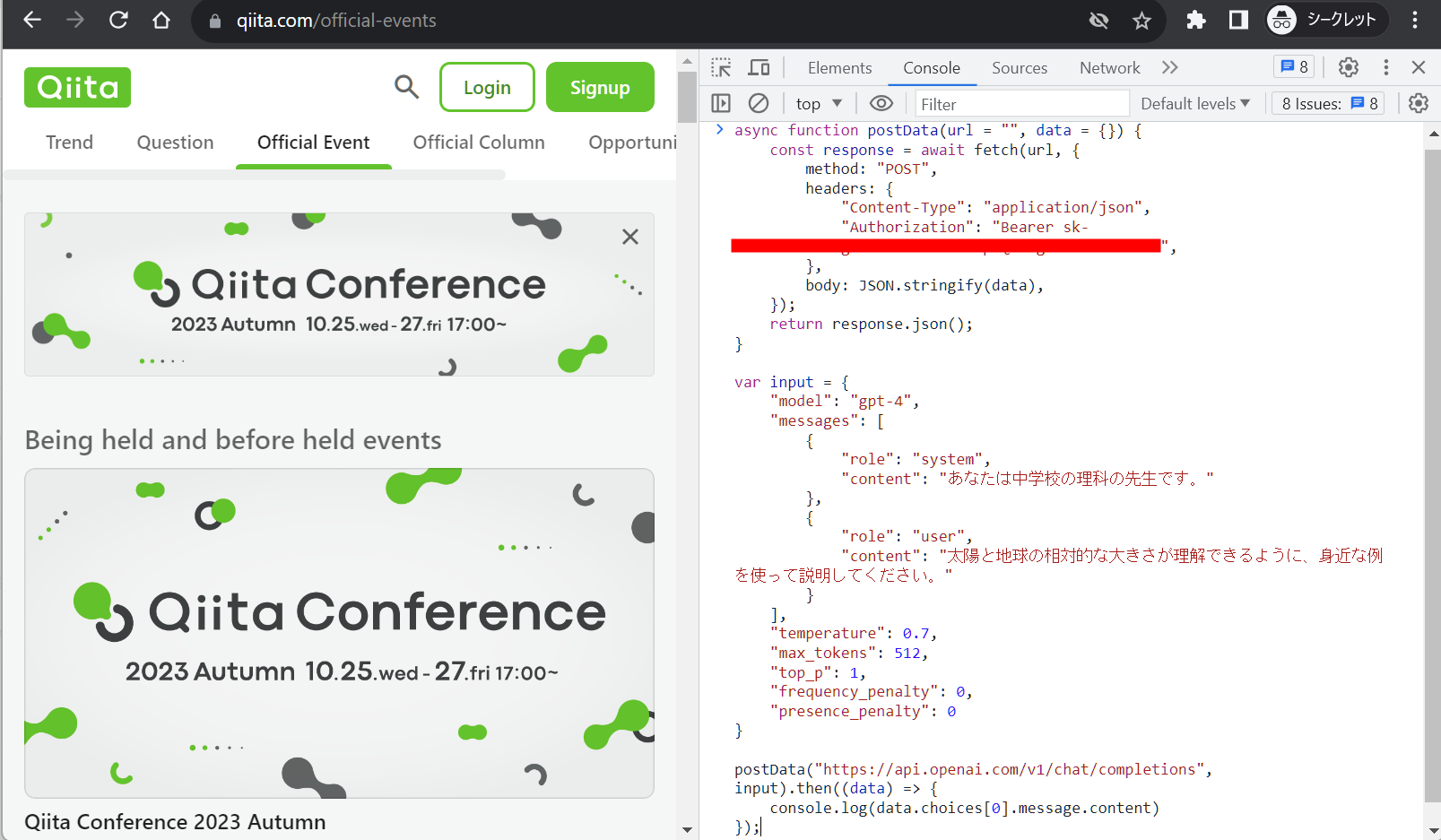Open the Incognito profile button

coord(1326,20)
